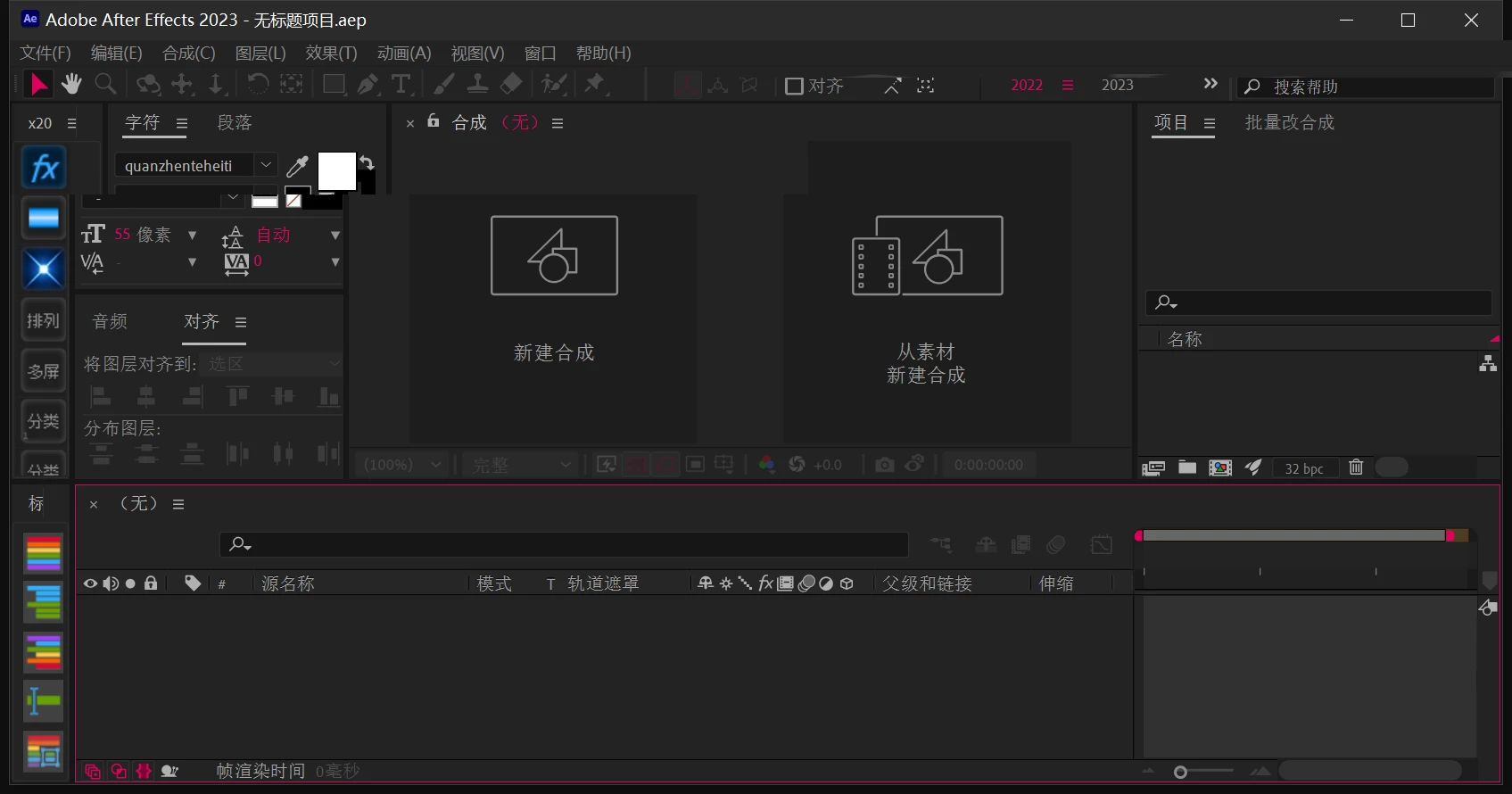Select the Puppet Pin tool
This screenshot has height=794, width=1512.
point(594,85)
